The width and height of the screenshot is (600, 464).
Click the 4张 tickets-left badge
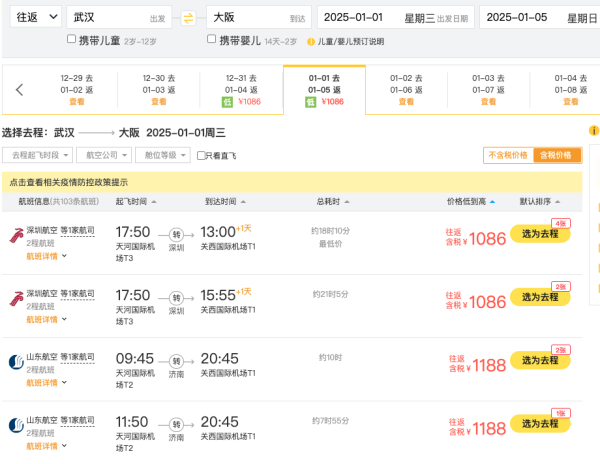click(x=561, y=223)
